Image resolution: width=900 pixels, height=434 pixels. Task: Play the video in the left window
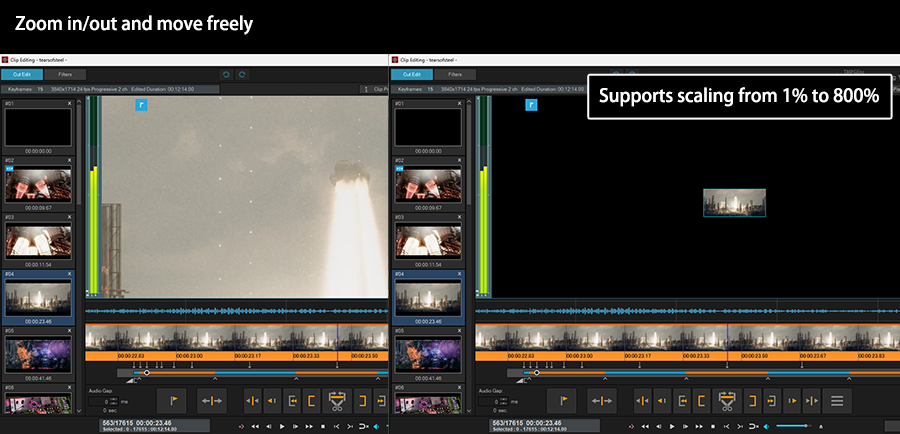(282, 427)
